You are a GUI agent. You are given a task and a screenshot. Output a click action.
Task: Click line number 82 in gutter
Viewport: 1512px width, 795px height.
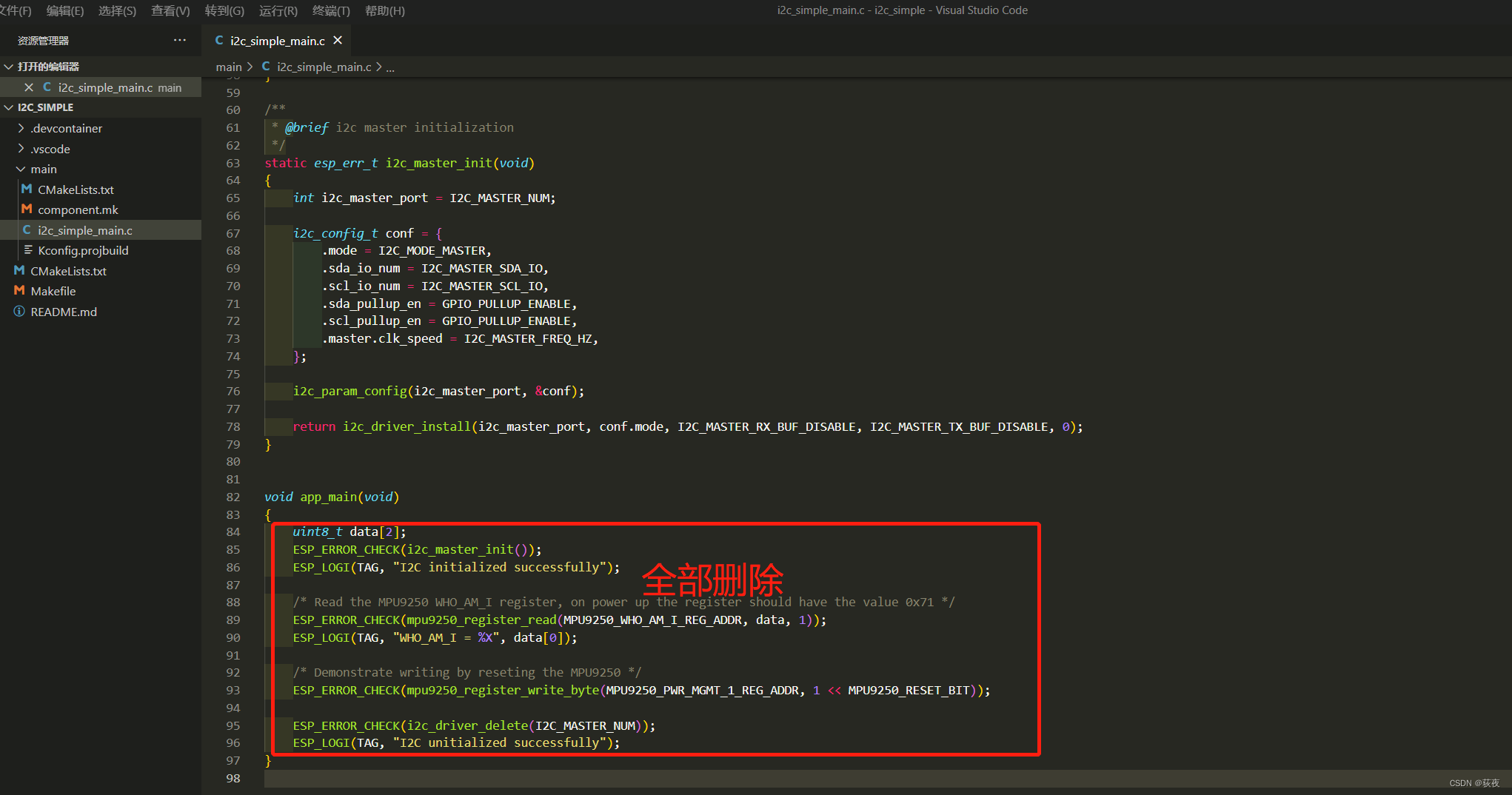coord(233,497)
